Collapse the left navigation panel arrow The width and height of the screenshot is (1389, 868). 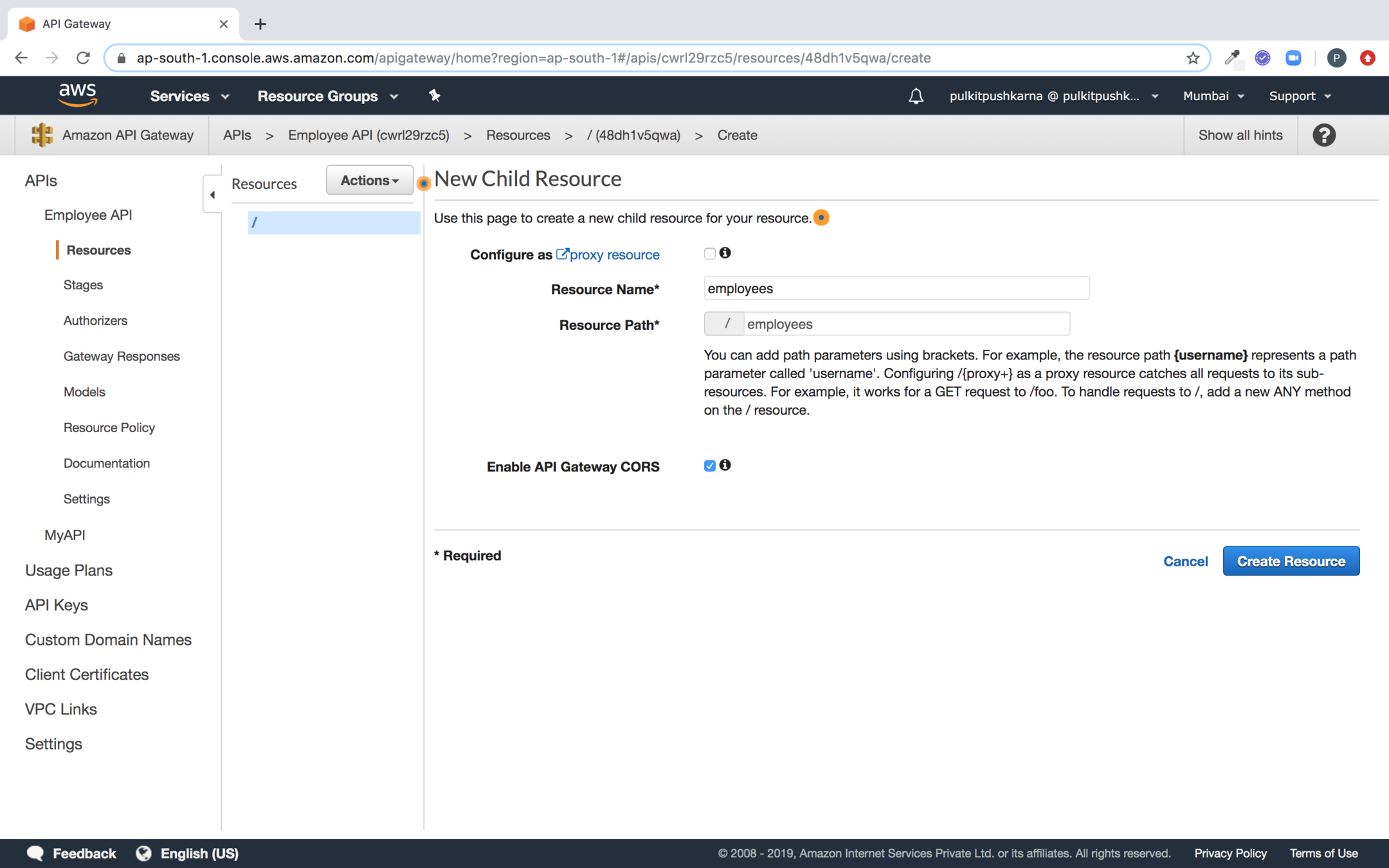click(x=212, y=195)
